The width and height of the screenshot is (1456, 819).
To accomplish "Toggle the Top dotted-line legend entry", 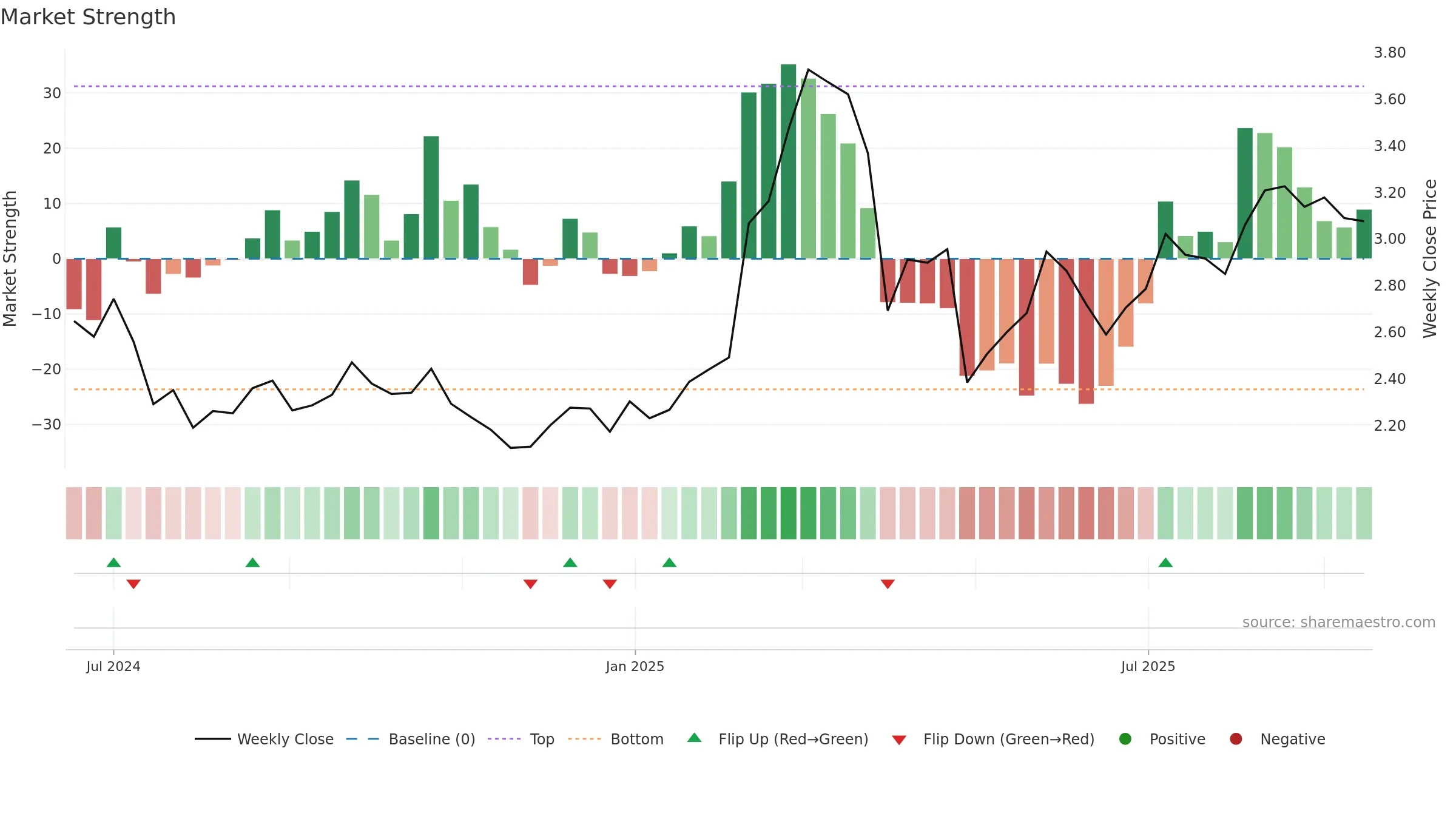I will [521, 739].
